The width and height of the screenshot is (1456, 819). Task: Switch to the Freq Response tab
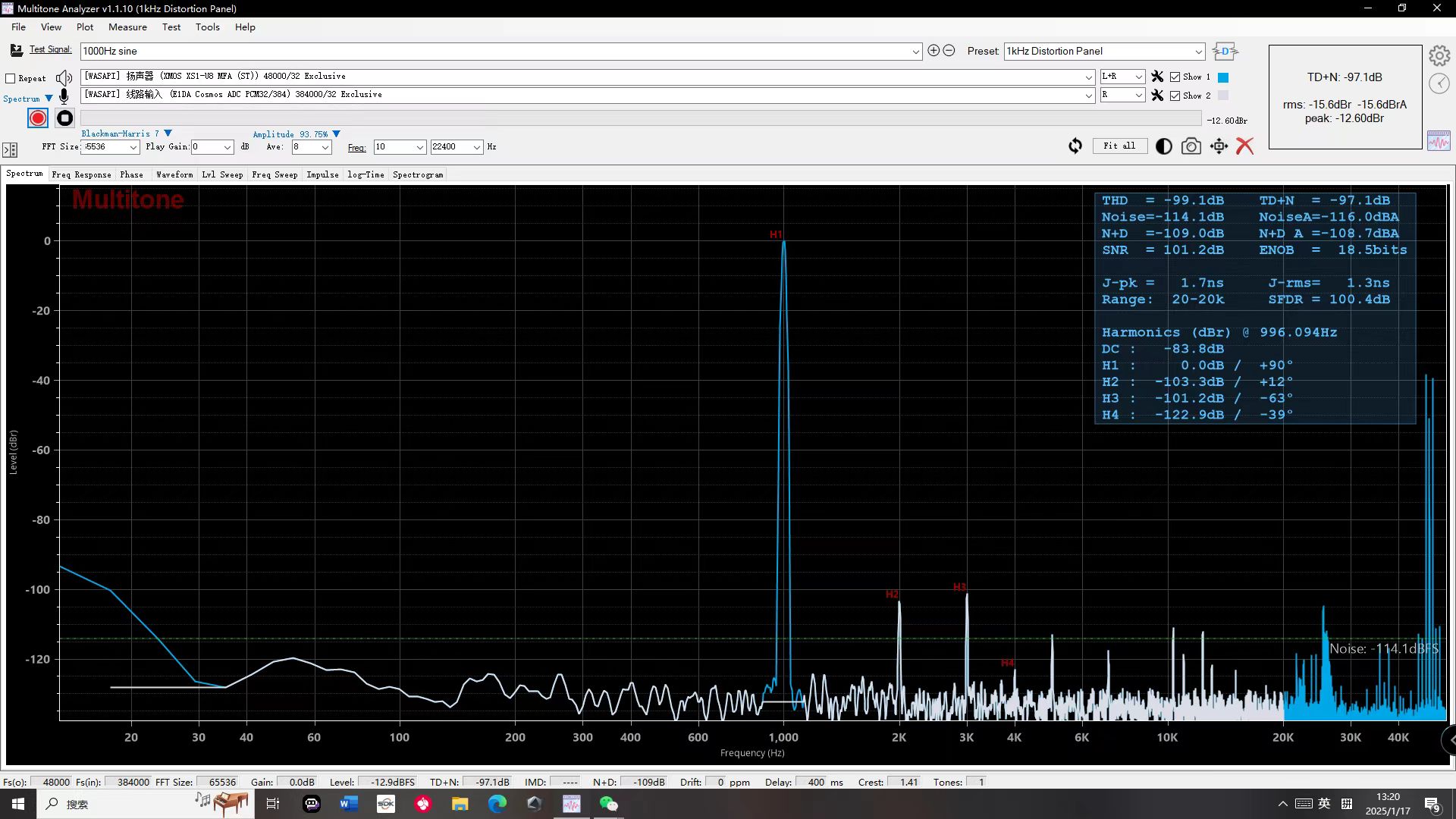(81, 174)
